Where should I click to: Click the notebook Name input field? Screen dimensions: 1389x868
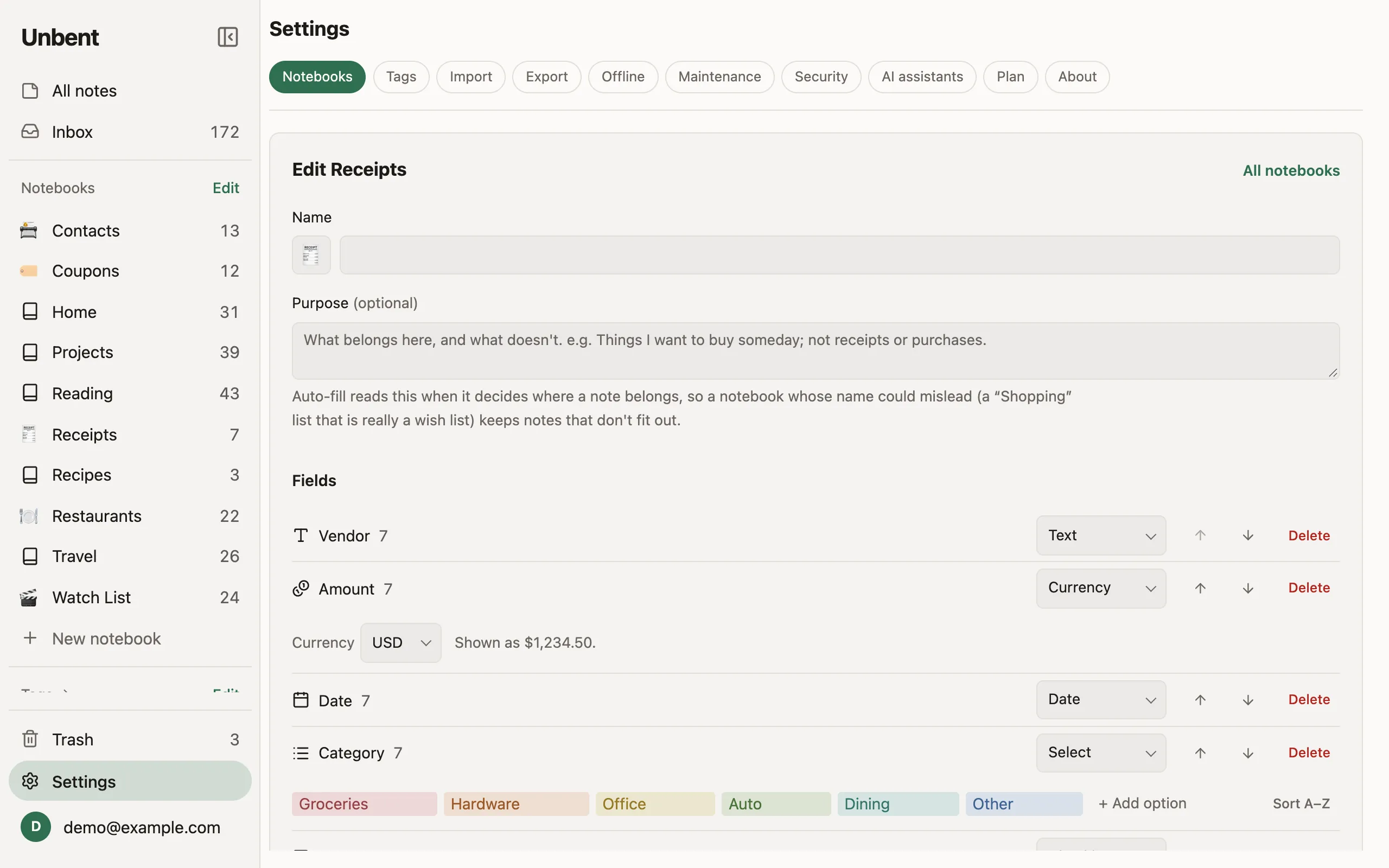click(839, 255)
